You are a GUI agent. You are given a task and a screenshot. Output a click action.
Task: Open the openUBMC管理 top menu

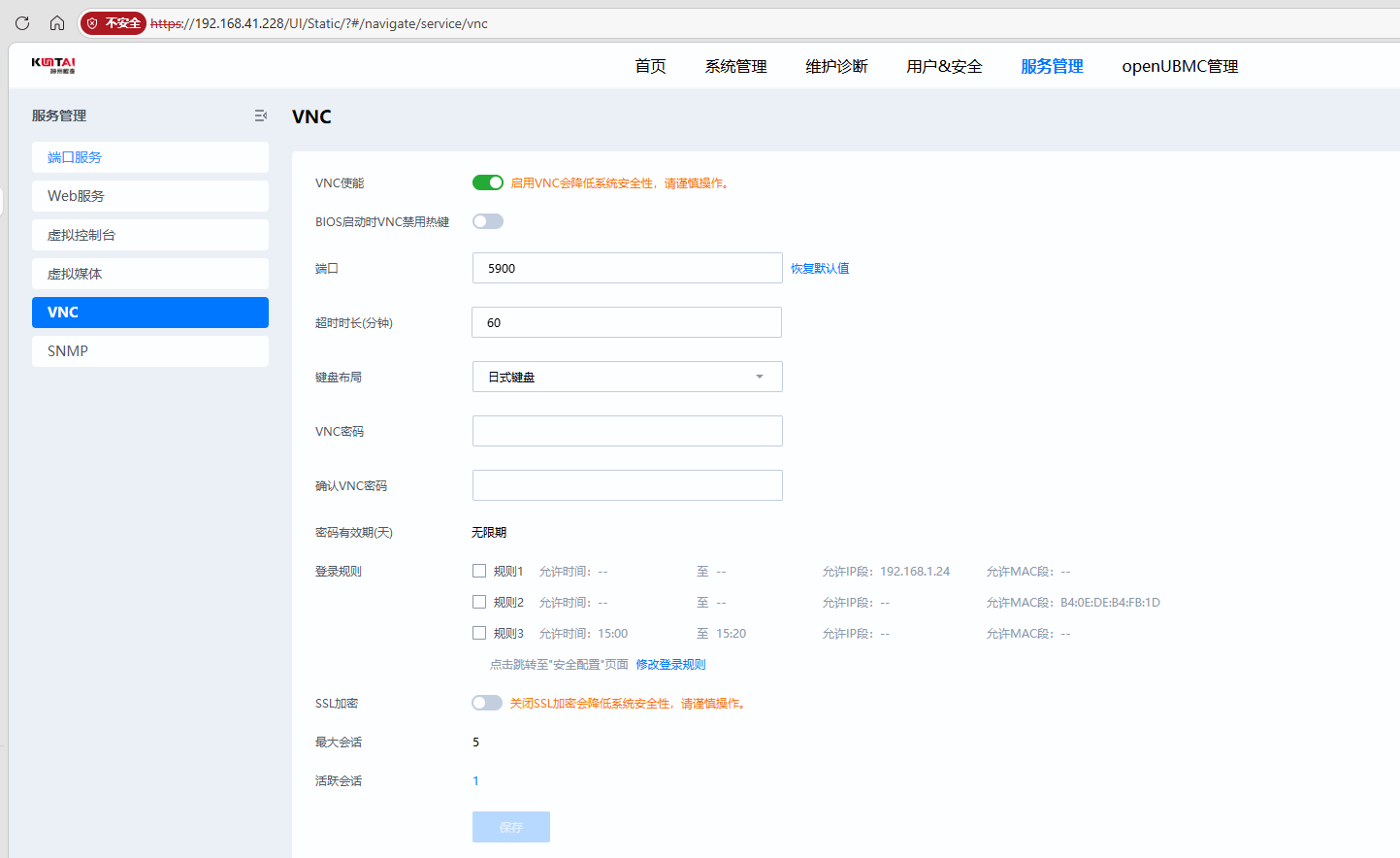(1180, 66)
